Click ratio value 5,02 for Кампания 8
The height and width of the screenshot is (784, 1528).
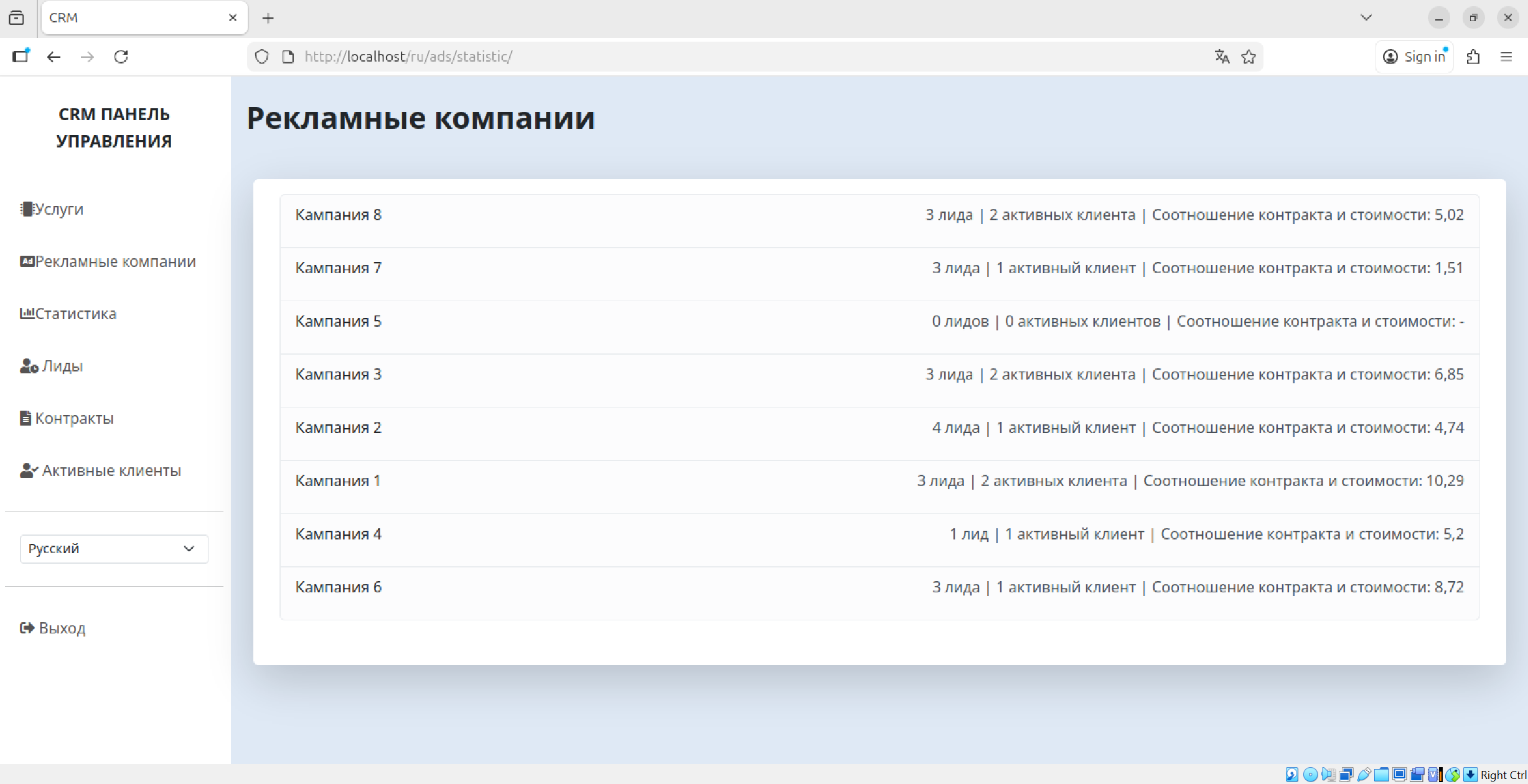1449,215
